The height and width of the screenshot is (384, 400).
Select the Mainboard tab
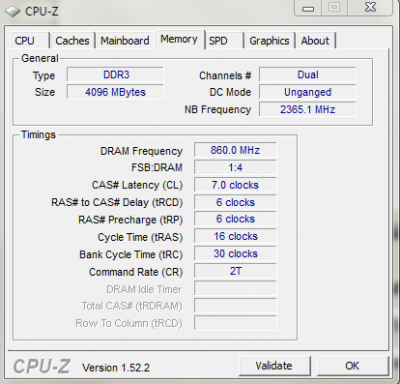pyautogui.click(x=125, y=41)
